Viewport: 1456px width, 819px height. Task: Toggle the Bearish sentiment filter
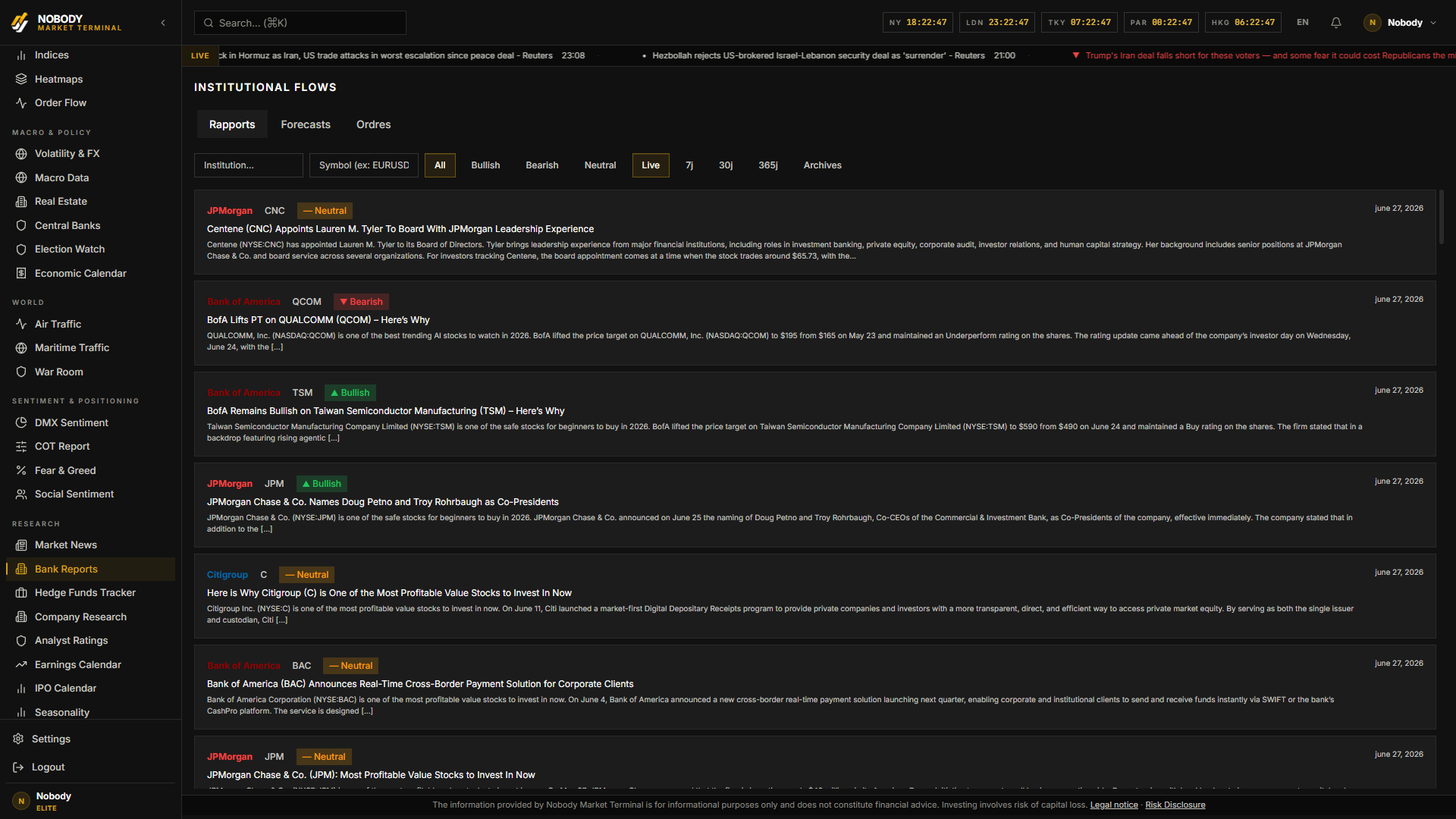point(542,165)
